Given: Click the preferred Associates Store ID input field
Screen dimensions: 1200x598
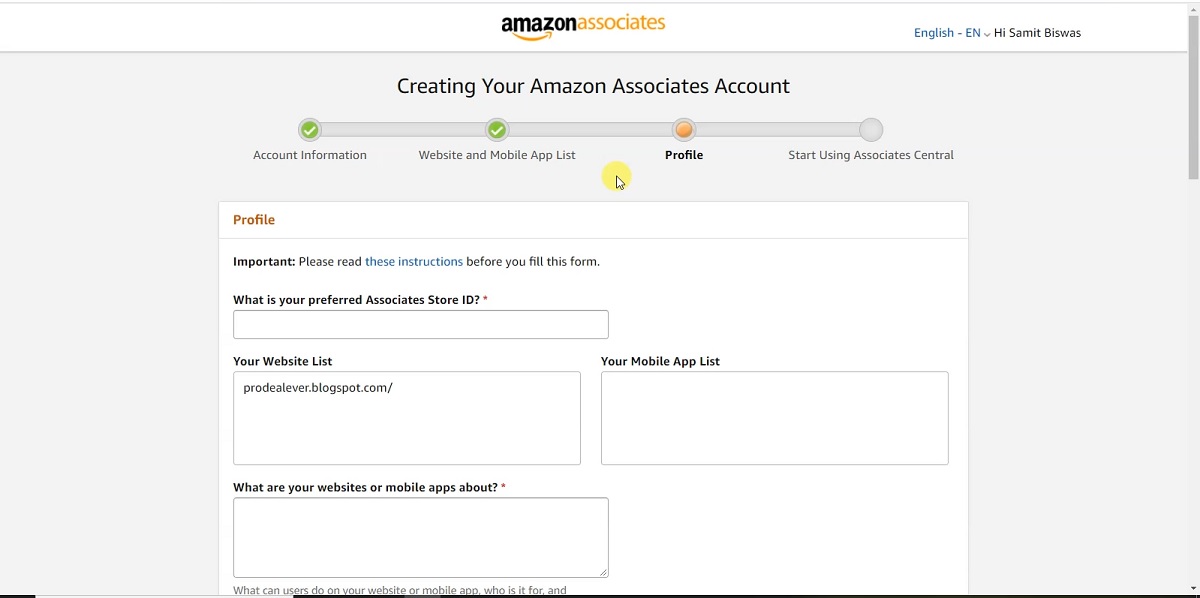Looking at the screenshot, I should [x=420, y=324].
